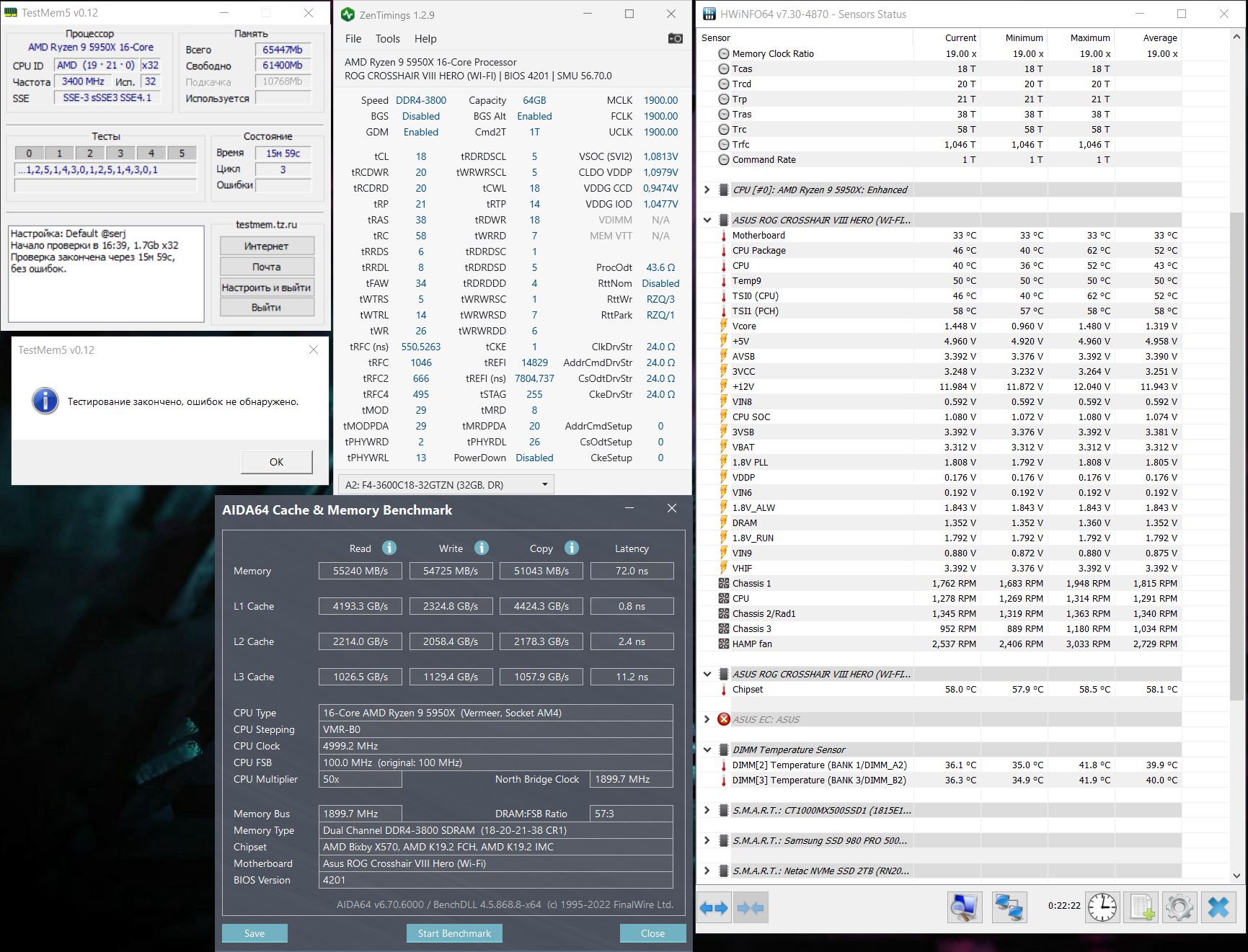Click the Current column header in HWiNFO

coord(947,38)
